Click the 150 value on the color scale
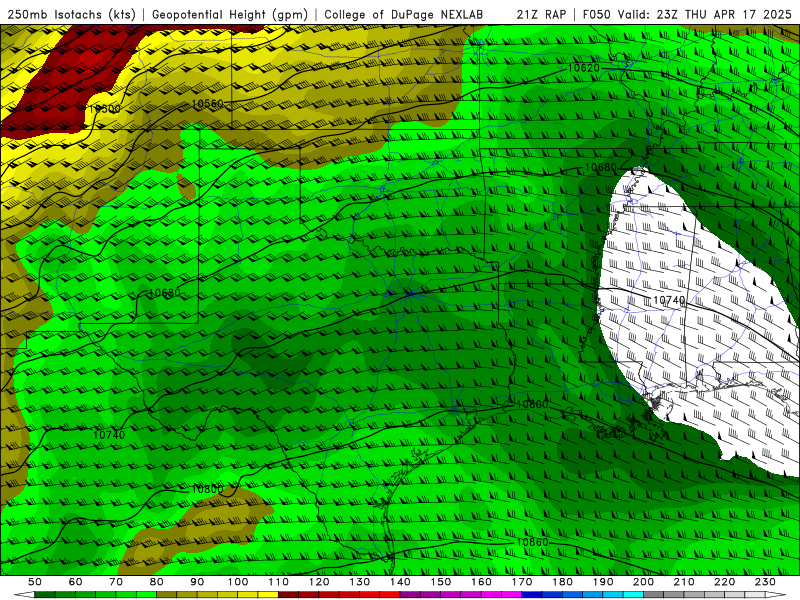The width and height of the screenshot is (800, 600). coord(441,582)
